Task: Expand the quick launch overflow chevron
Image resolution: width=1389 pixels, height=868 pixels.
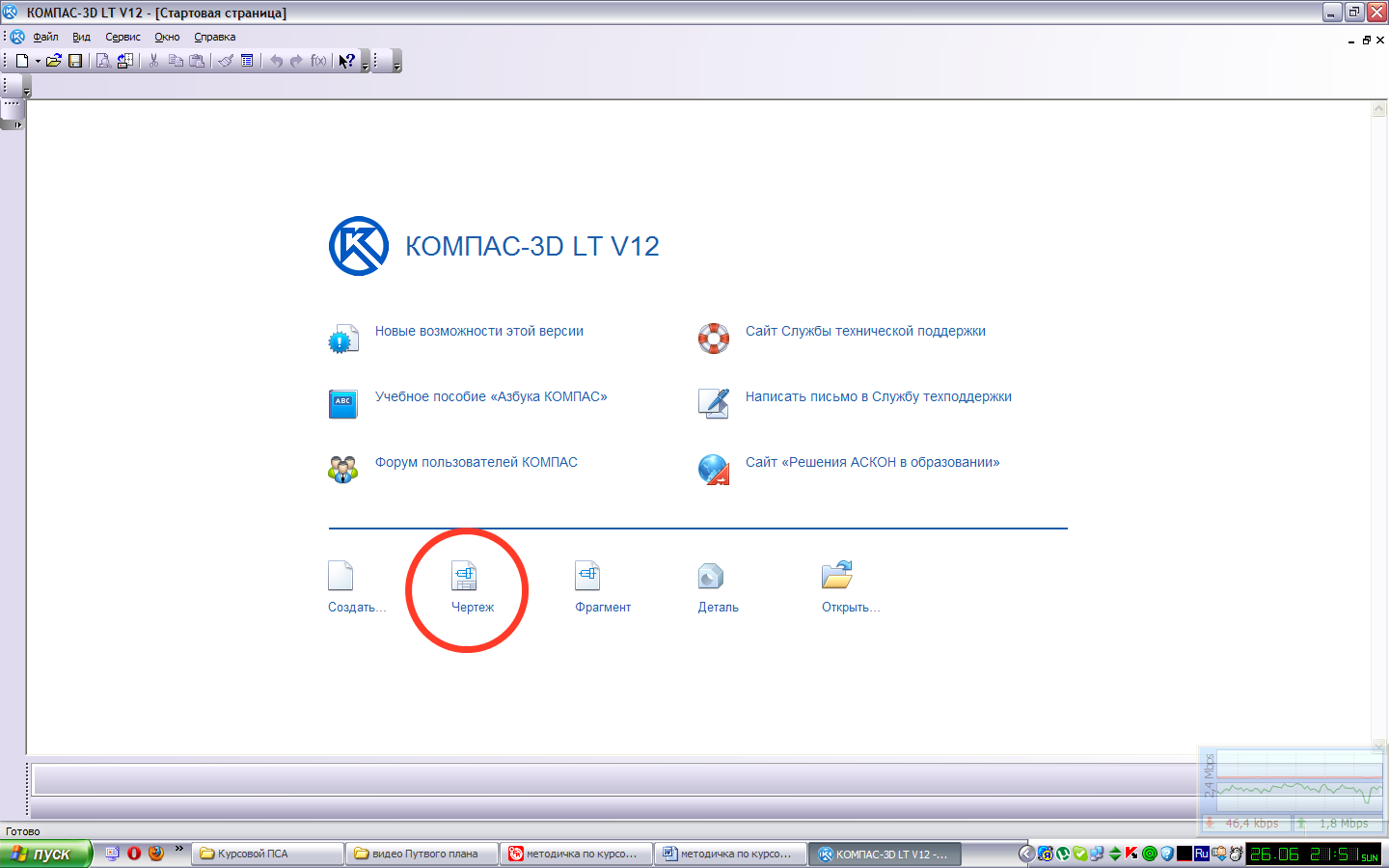Action: click(x=178, y=850)
